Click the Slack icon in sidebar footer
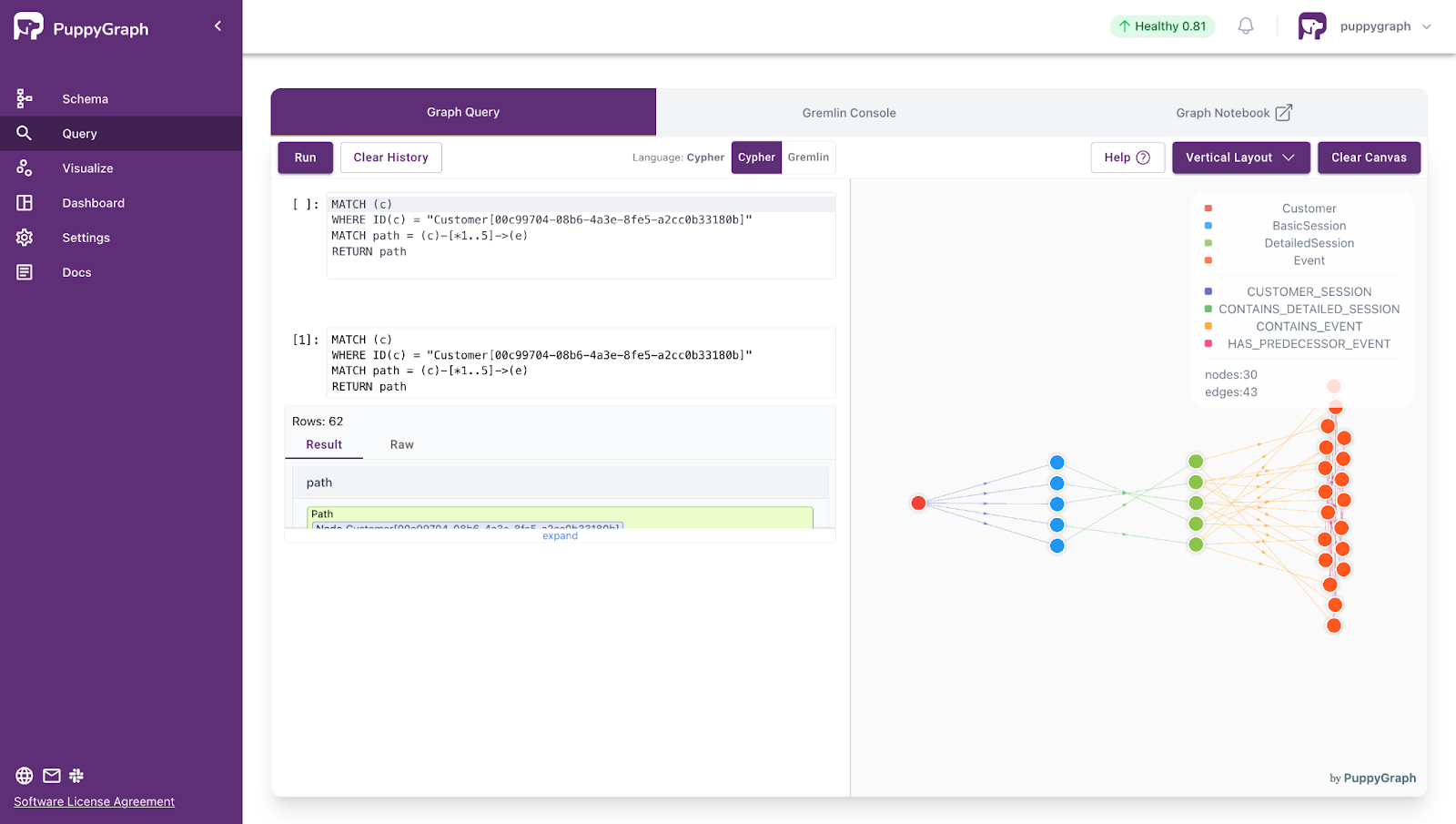 click(76, 776)
